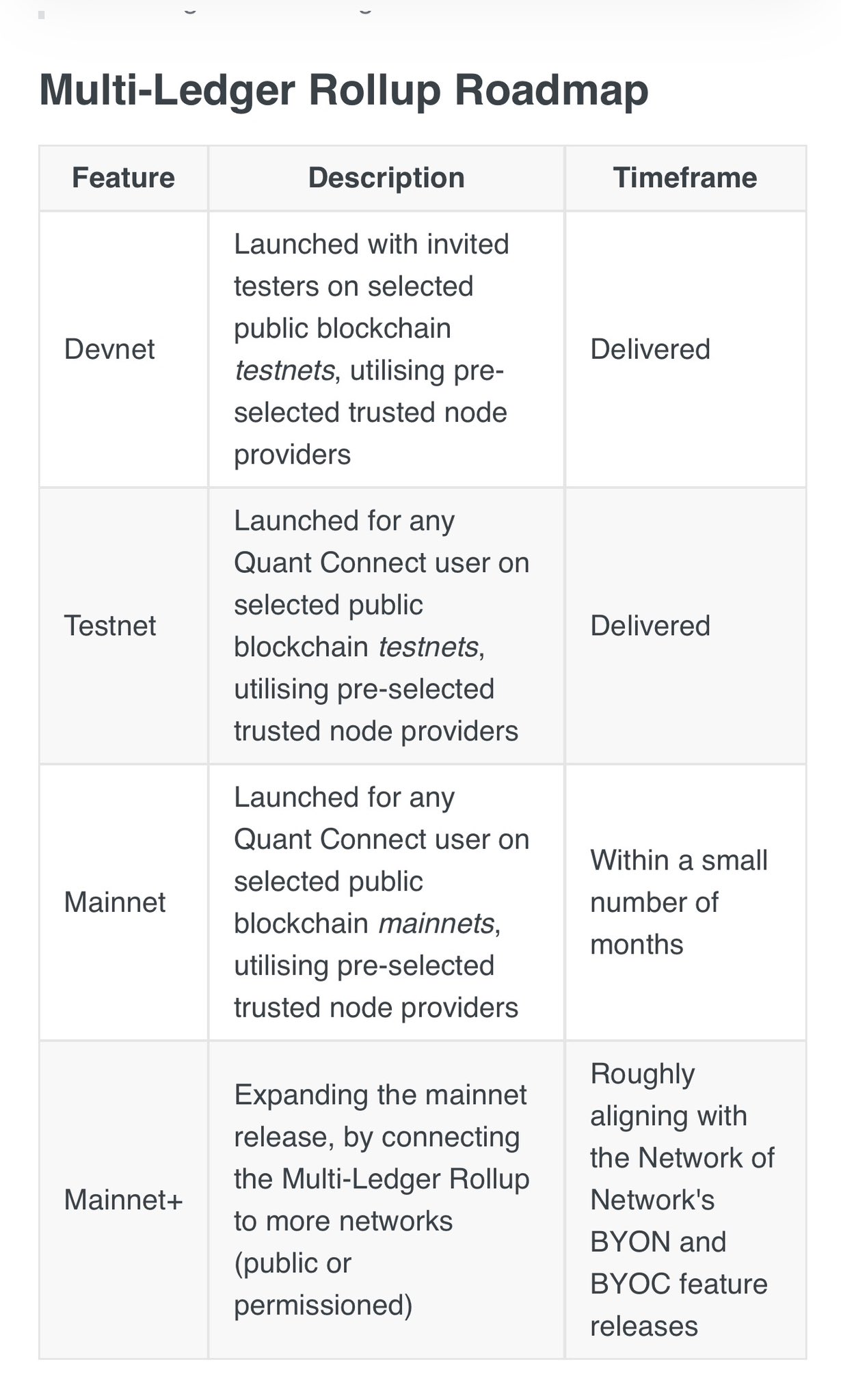Select the Feature column header
This screenshot has height=1400, width=841.
click(x=123, y=178)
